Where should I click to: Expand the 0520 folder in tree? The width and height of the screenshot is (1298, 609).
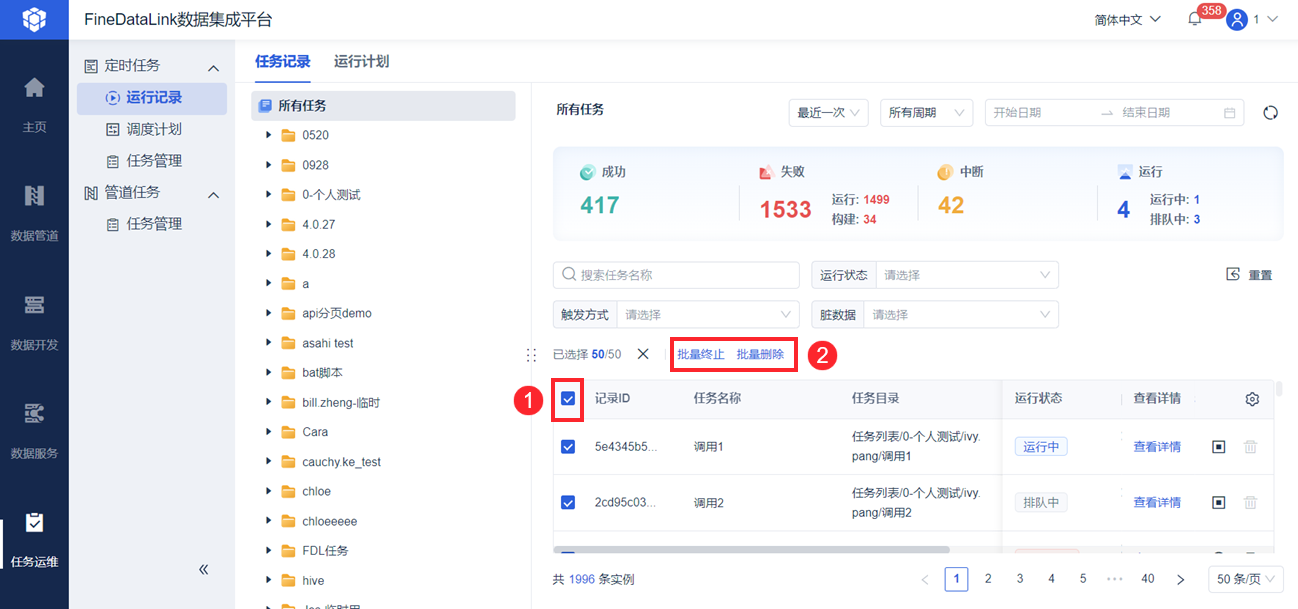point(268,135)
